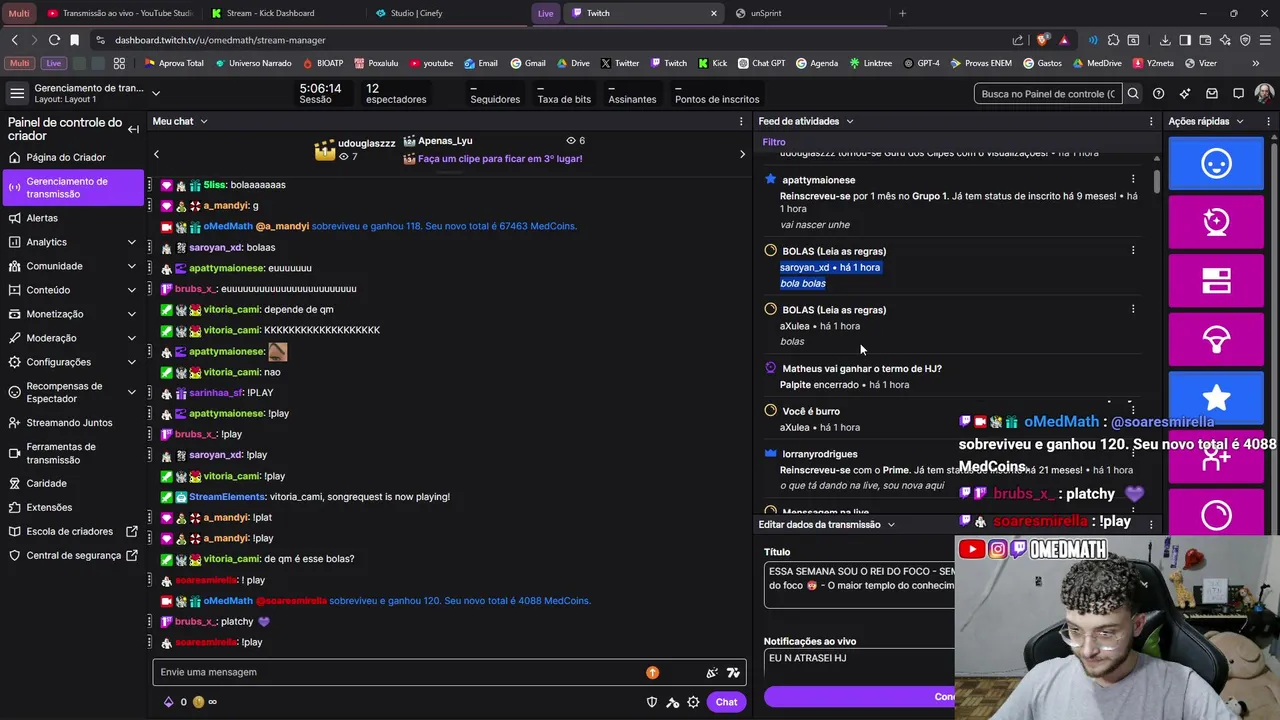
Task: Open Escola de criadores external link
Action: point(72,531)
